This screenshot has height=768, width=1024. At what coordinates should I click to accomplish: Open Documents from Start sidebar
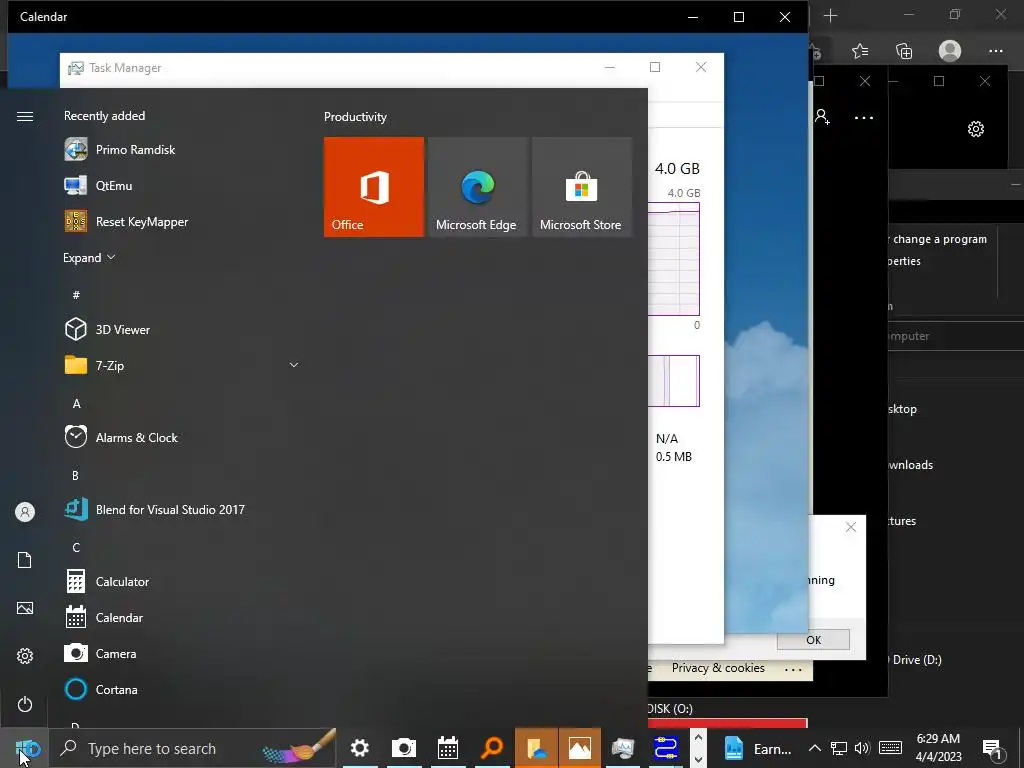[x=25, y=560]
